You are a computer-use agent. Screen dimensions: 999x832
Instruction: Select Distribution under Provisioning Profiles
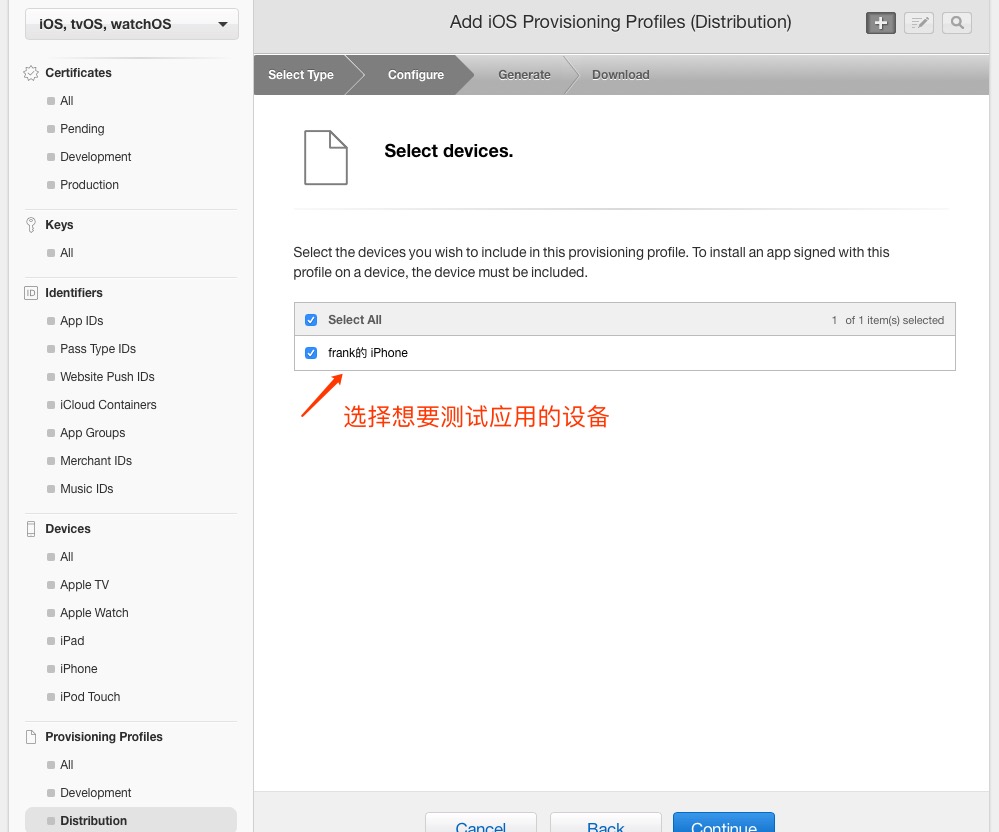93,821
